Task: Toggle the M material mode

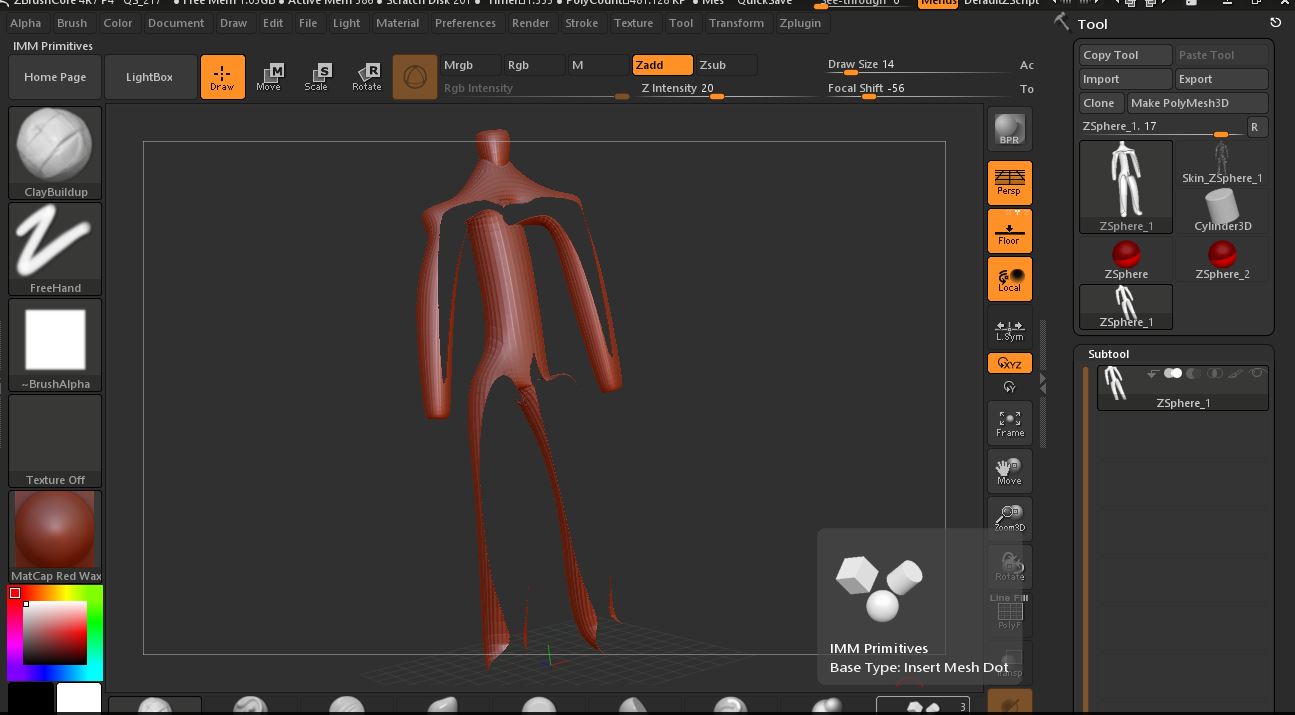Action: [x=598, y=65]
